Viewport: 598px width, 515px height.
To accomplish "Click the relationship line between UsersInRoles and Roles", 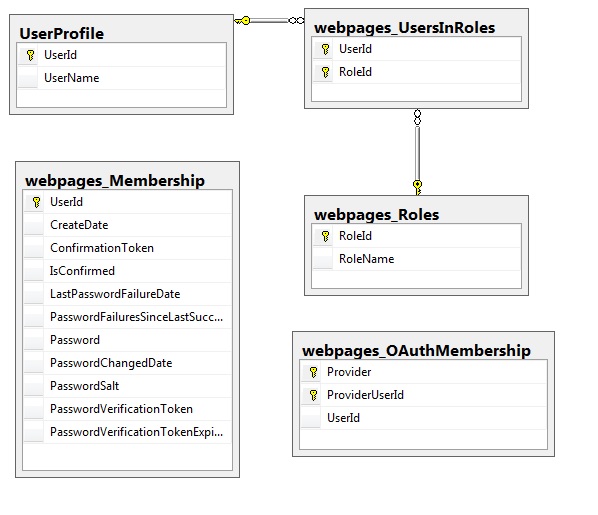I will [x=418, y=153].
